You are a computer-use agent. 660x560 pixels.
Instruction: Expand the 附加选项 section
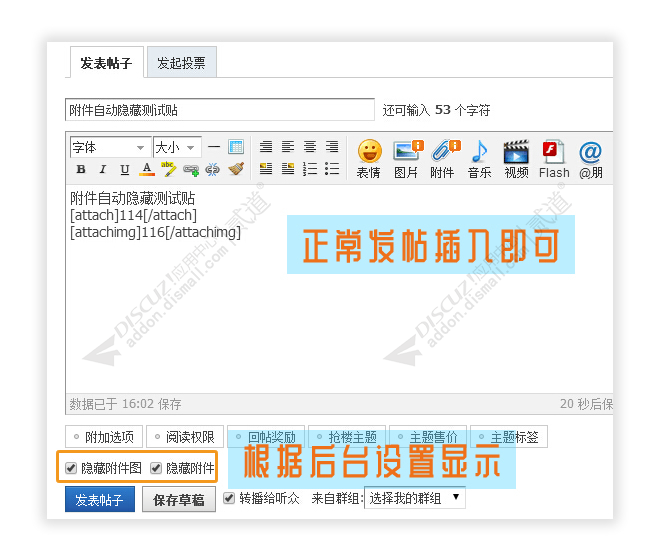point(104,437)
